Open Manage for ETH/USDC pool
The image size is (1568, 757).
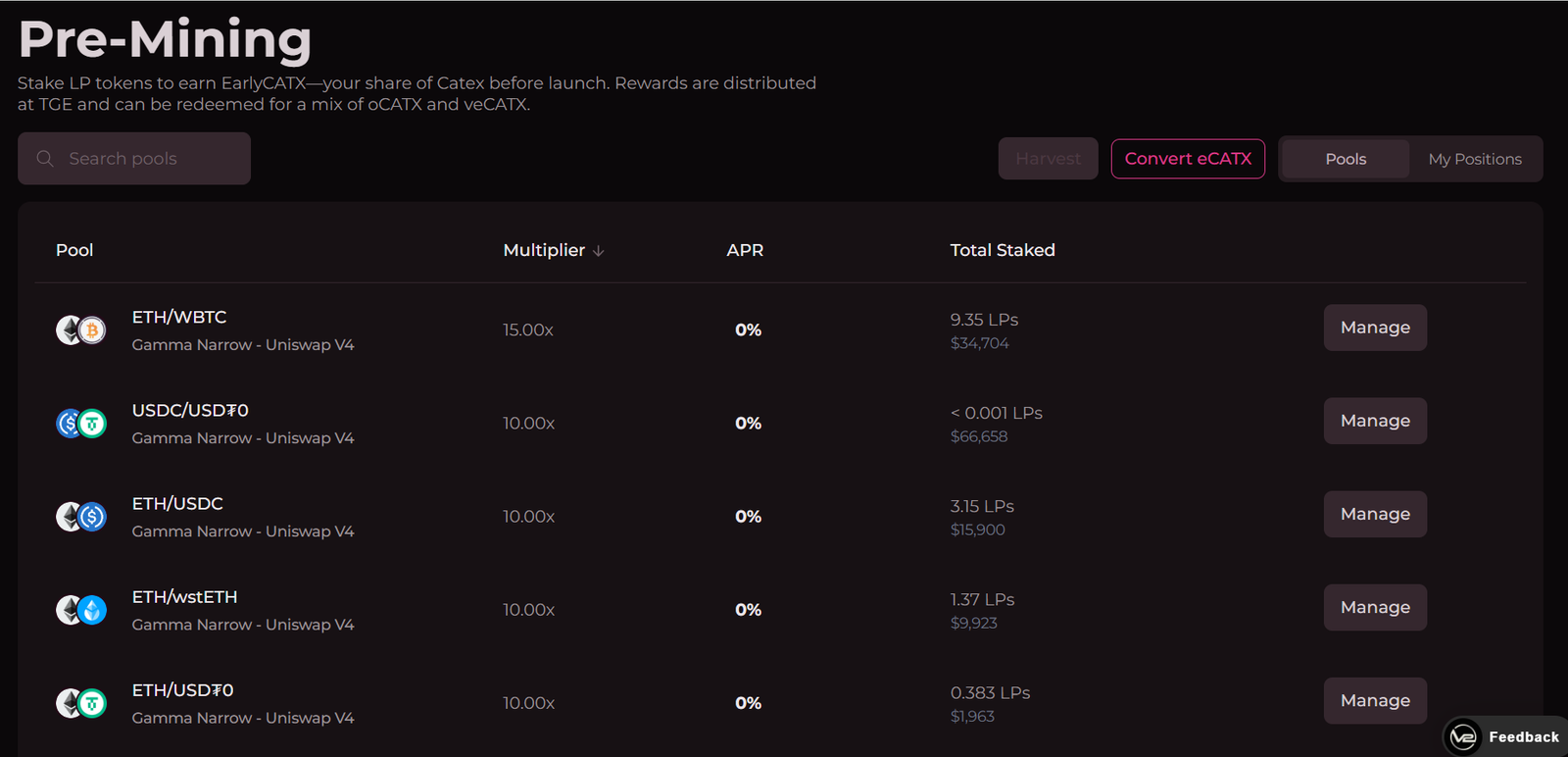[1375, 514]
